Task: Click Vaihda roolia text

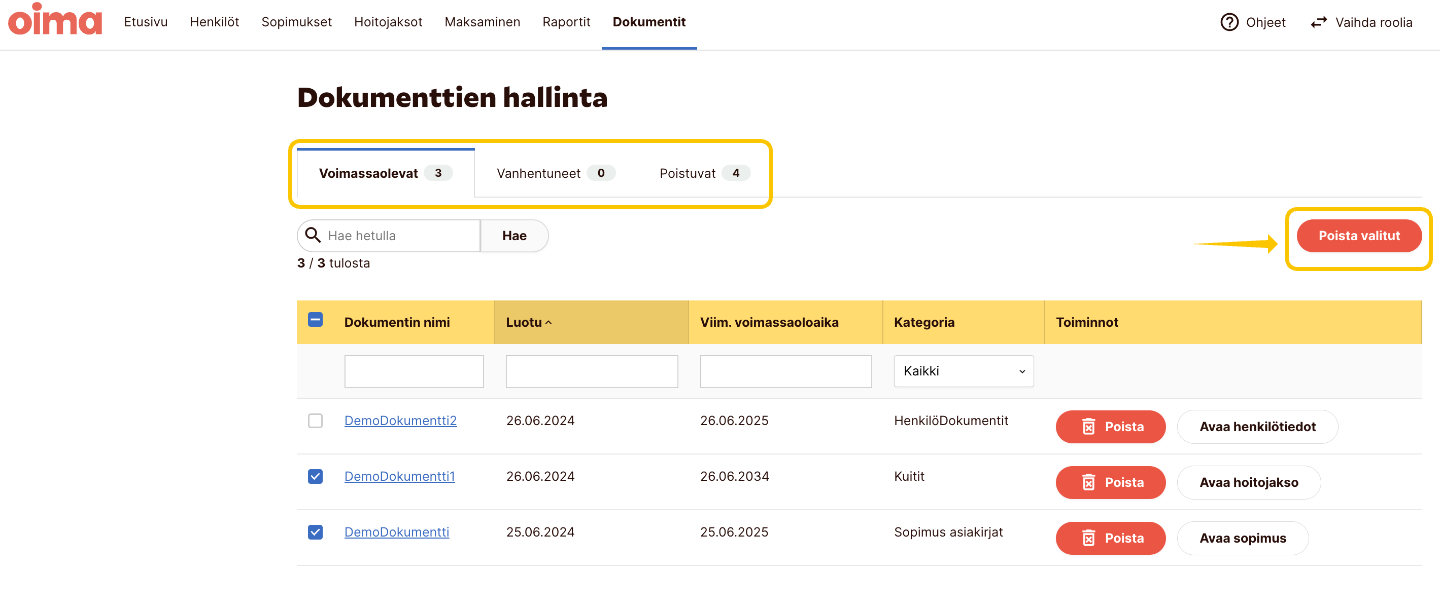Action: coord(1374,22)
